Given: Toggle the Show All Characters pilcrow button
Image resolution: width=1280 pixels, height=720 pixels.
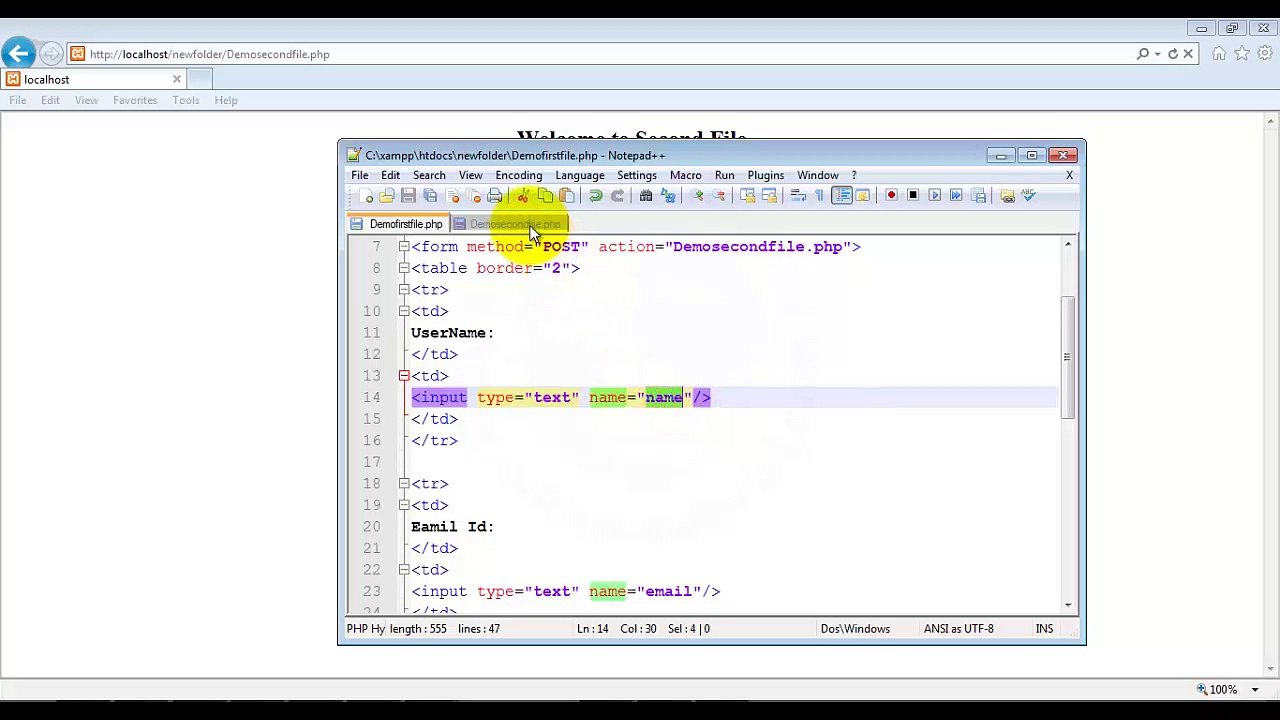Looking at the screenshot, I should (x=819, y=196).
